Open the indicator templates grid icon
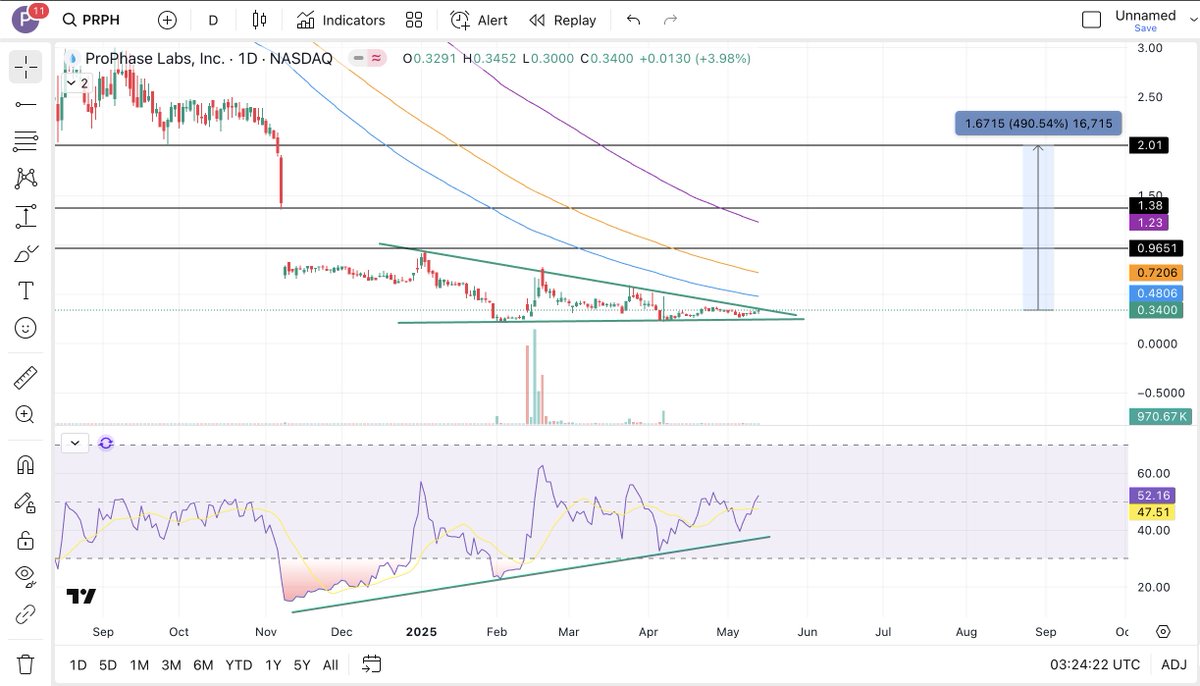The height and width of the screenshot is (686, 1200). [x=414, y=20]
